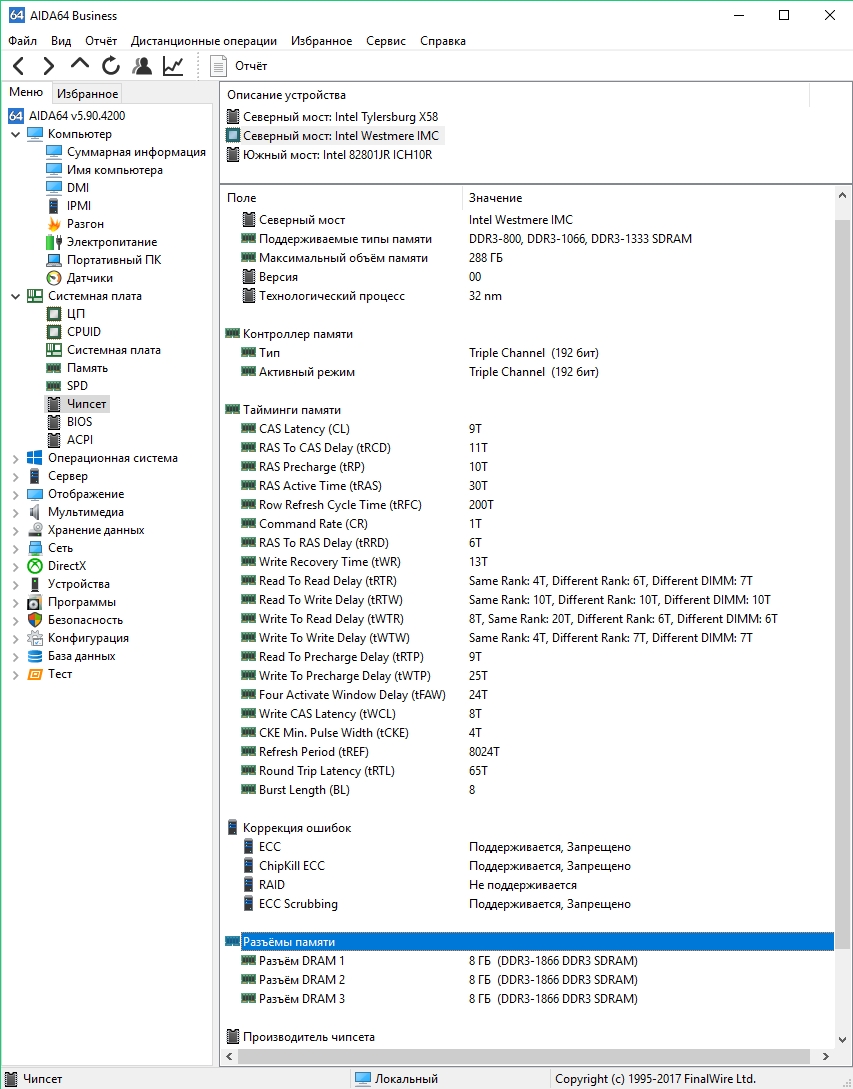The height and width of the screenshot is (1089, 853).
Task: Open Дистанционные операции menu
Action: tap(204, 41)
